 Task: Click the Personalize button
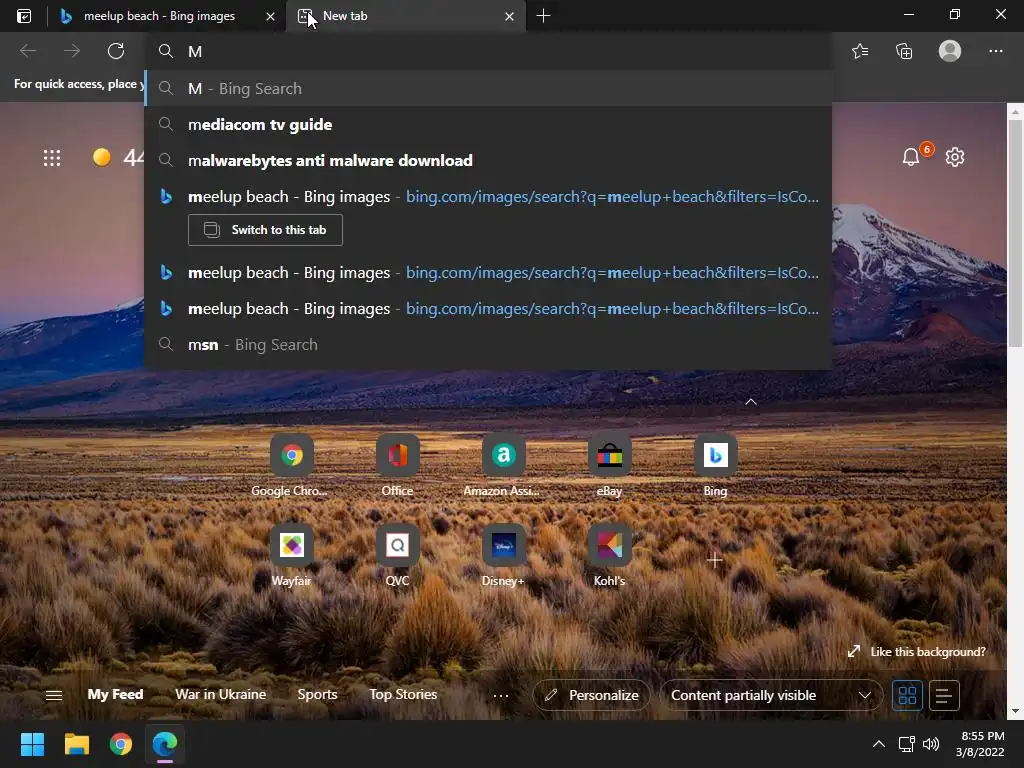click(591, 696)
